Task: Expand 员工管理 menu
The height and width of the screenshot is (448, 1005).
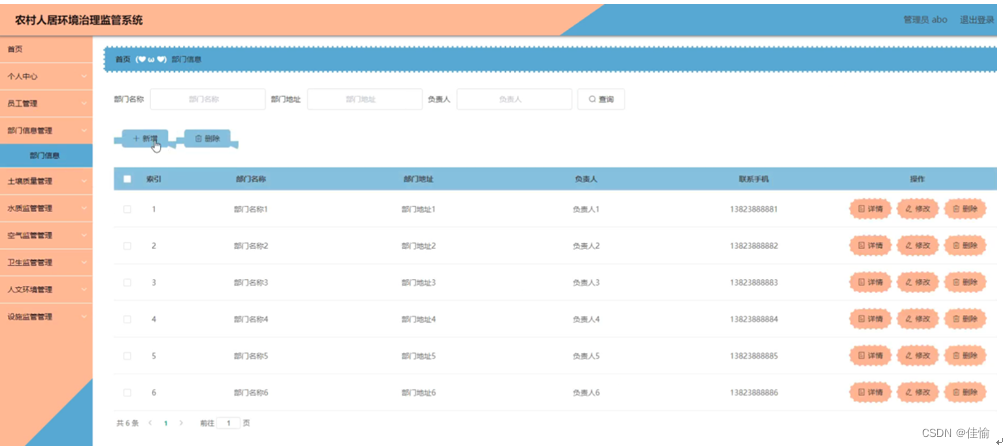Action: pyautogui.click(x=46, y=103)
